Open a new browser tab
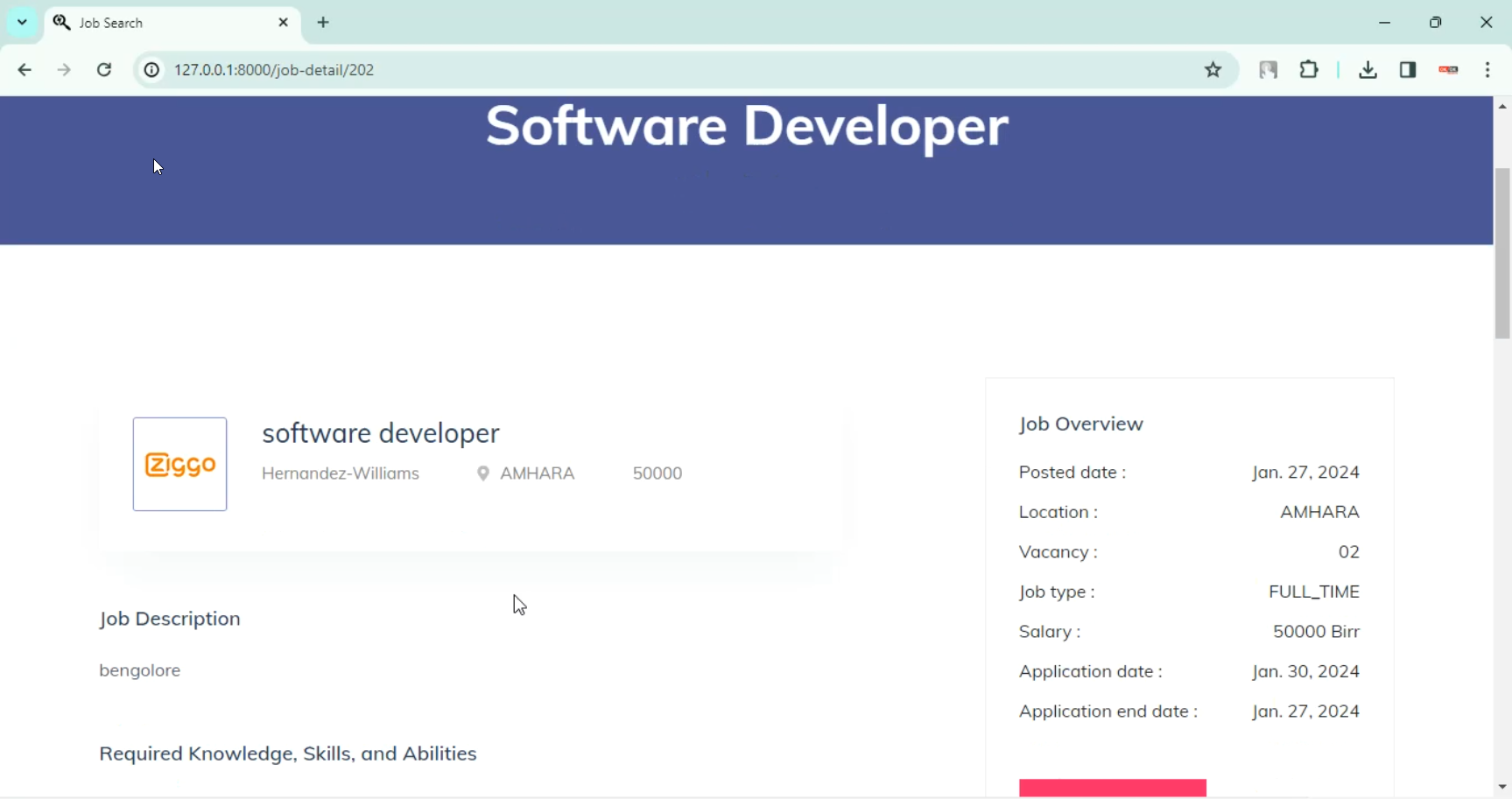1512x799 pixels. tap(323, 23)
